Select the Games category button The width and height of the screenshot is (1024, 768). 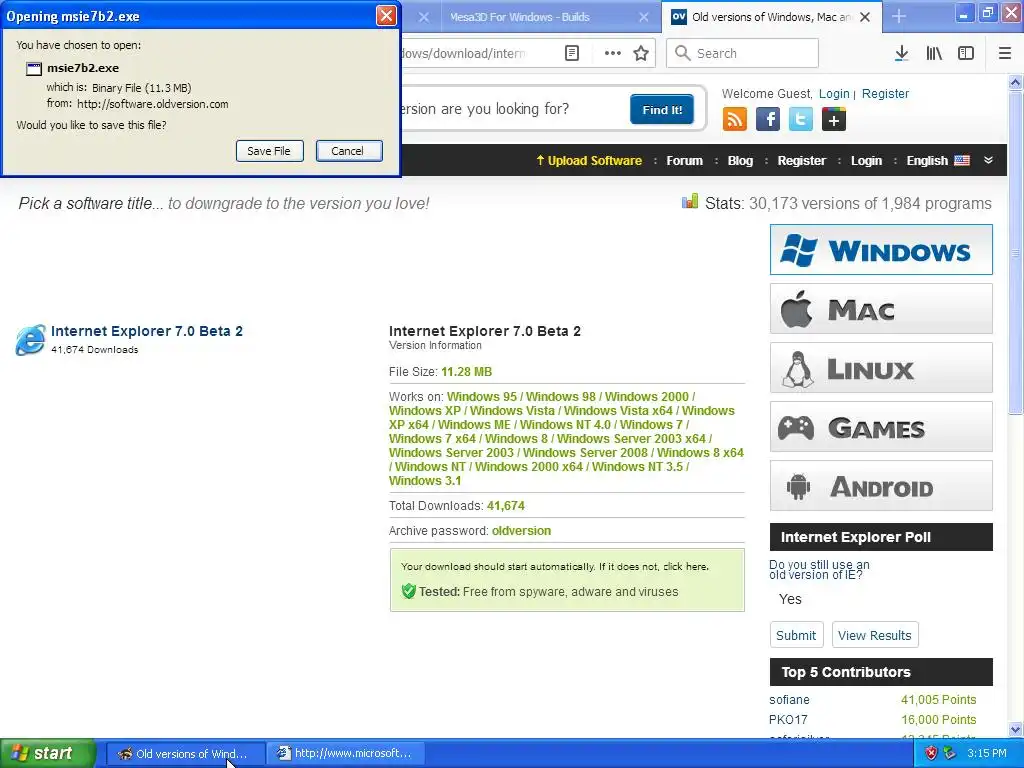click(x=881, y=427)
